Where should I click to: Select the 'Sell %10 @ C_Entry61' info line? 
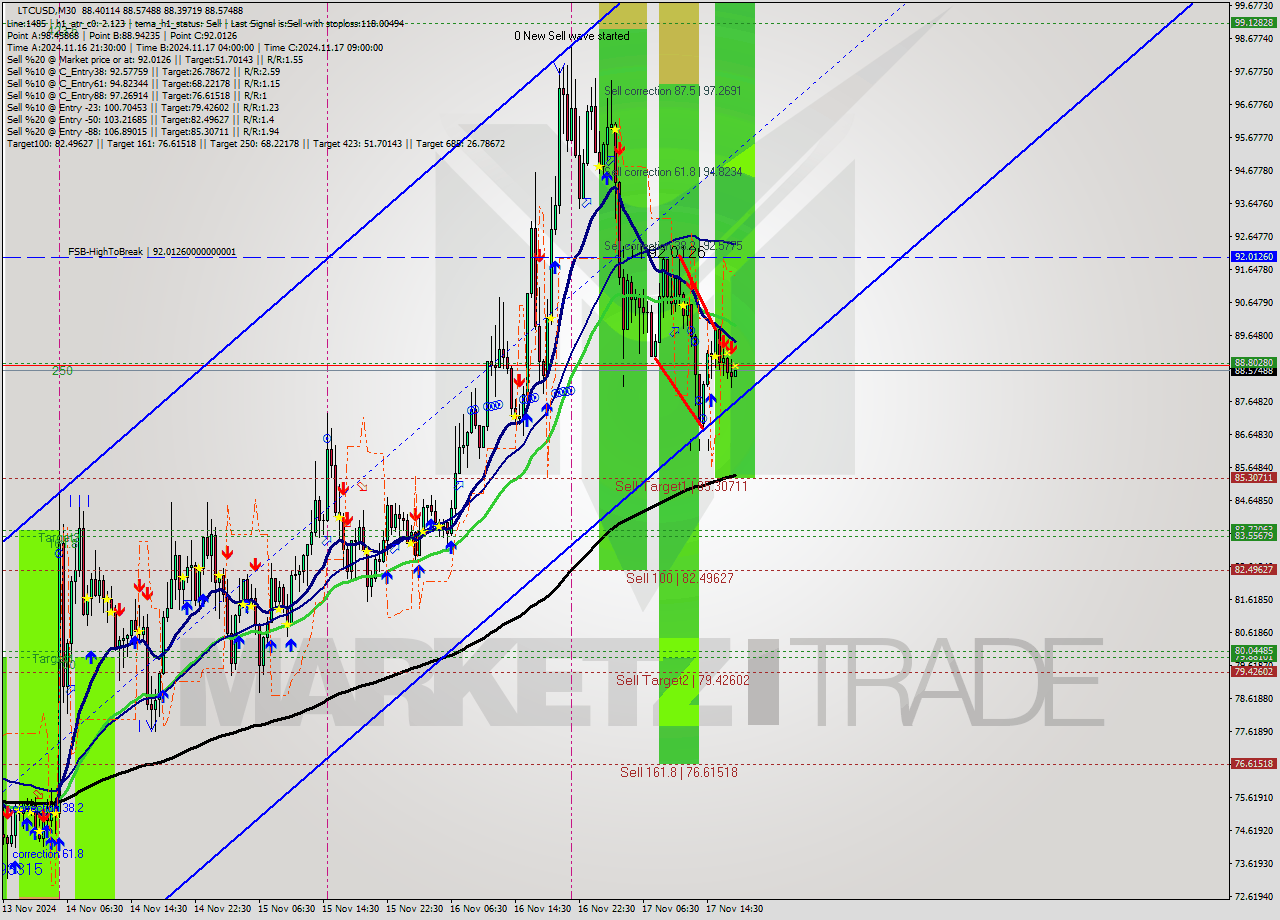click(143, 83)
